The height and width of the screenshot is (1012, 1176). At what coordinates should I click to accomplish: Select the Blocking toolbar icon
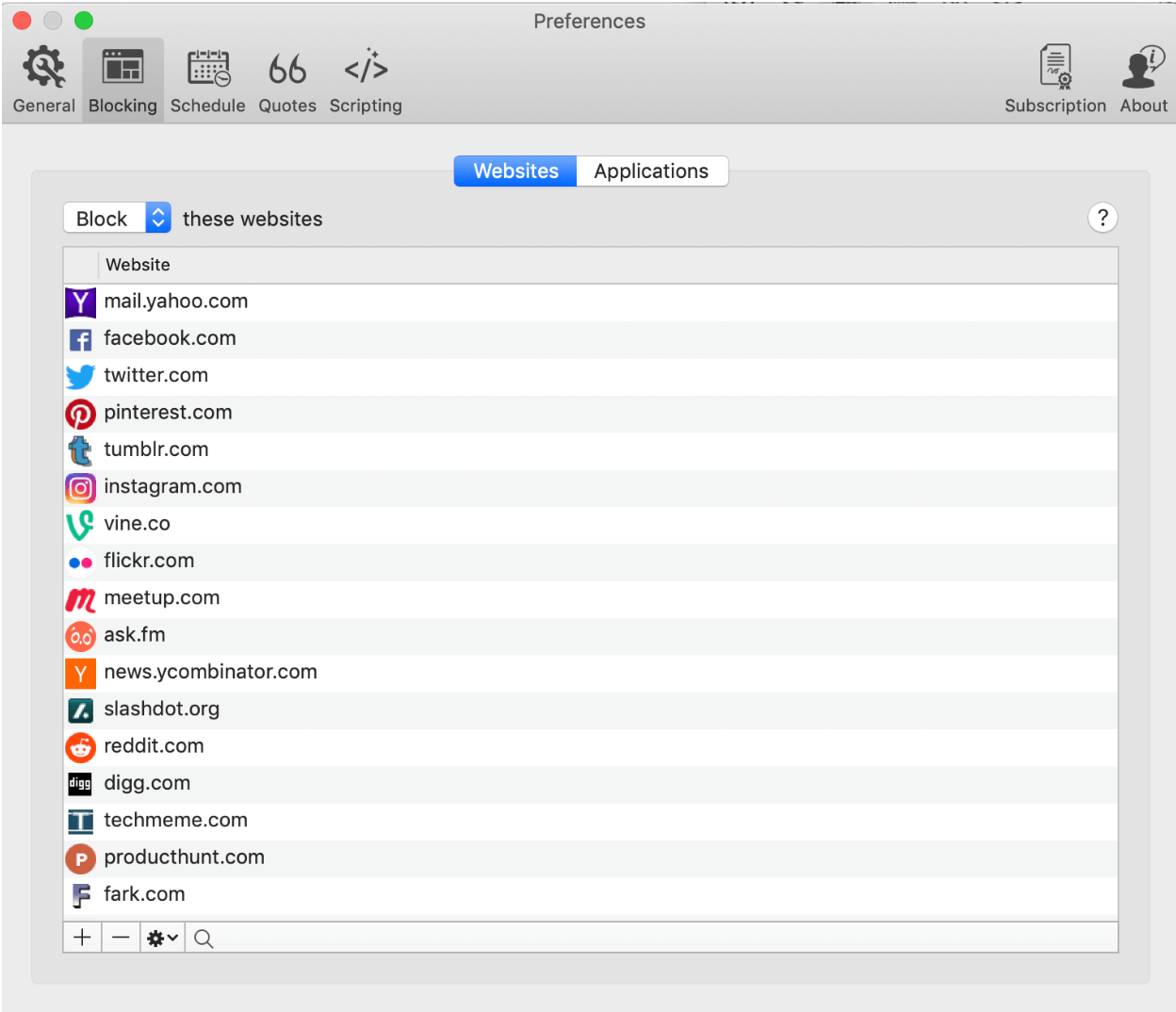[122, 79]
